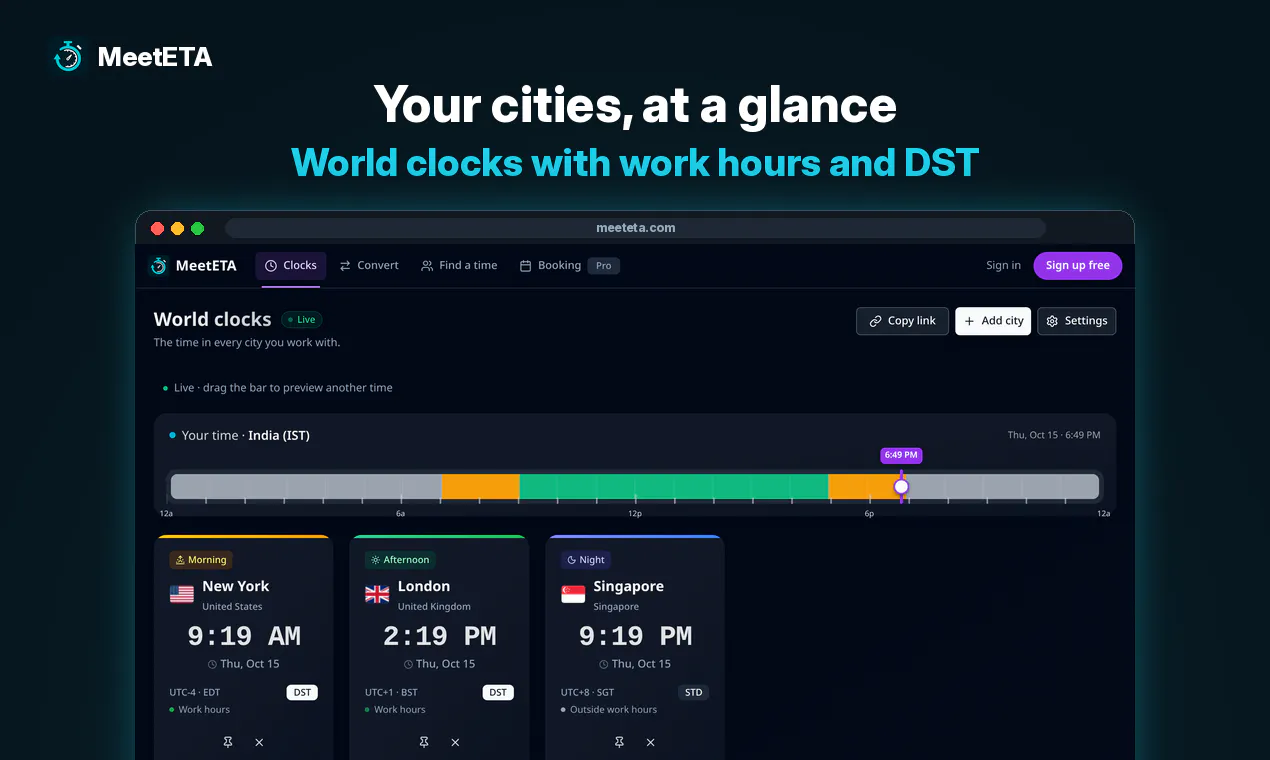Screen dimensions: 1270x760
Task: Click the large MeetETA stopwatch logo above the headline
Action: pyautogui.click(x=68, y=57)
